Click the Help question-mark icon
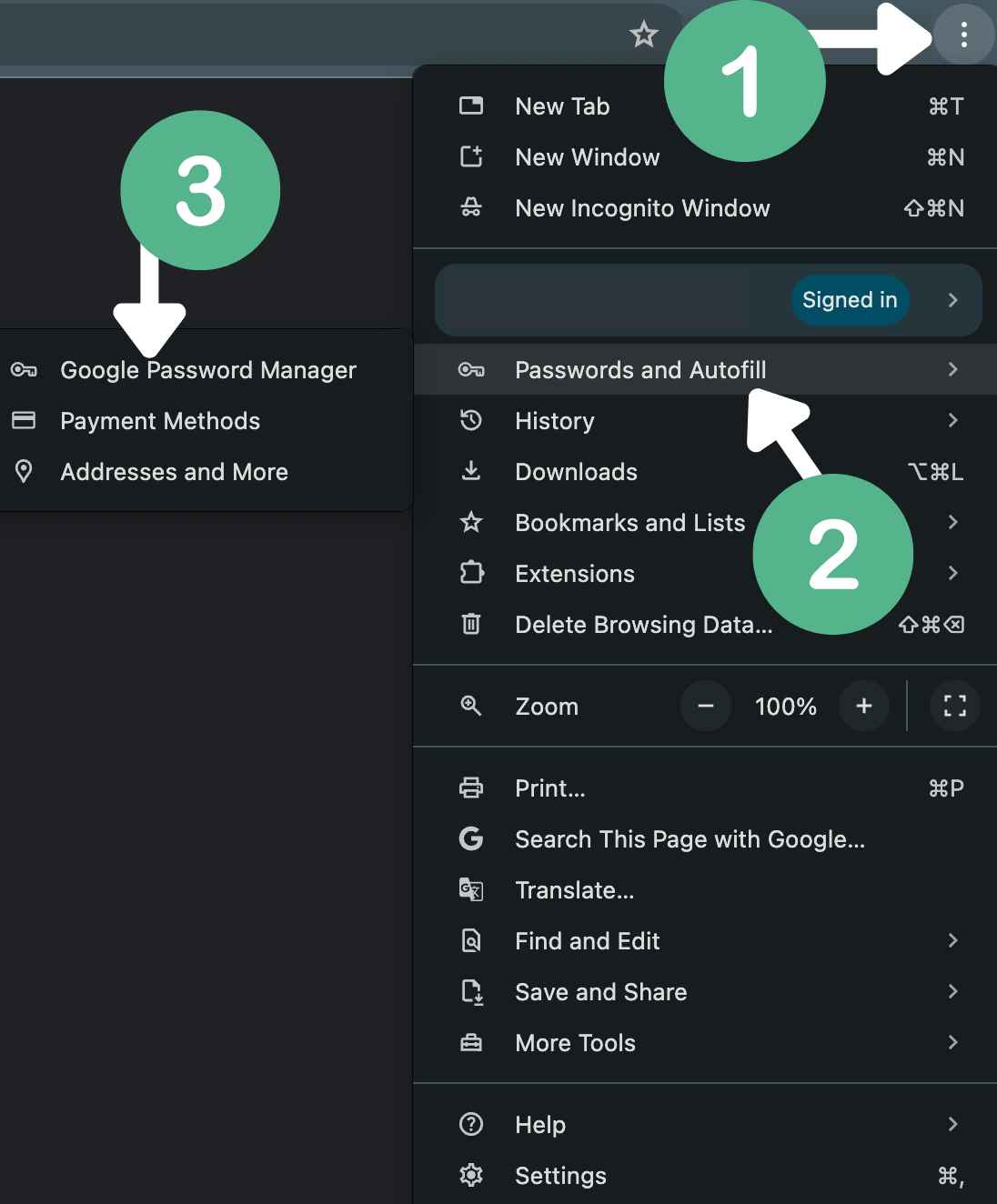 click(471, 1124)
